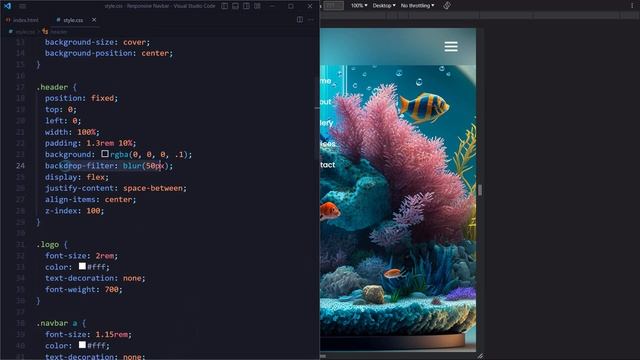640x360 pixels.
Task: Click the rgba color swatch on line 23
Action: [105, 154]
